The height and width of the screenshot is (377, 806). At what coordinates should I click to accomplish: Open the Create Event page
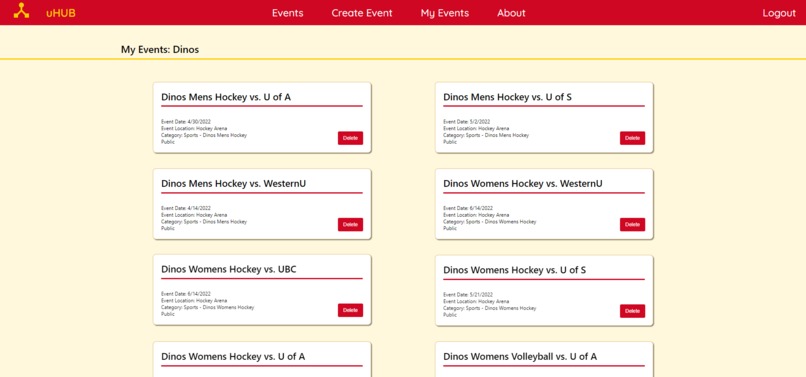(x=362, y=13)
